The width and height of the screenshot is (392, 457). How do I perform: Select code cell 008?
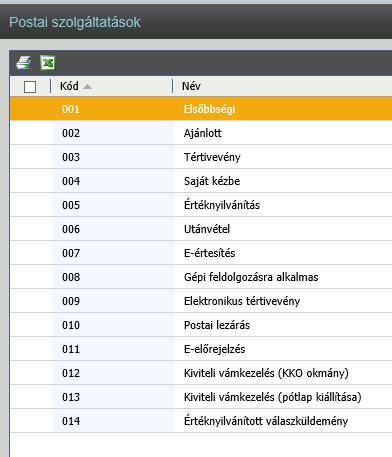tap(71, 277)
